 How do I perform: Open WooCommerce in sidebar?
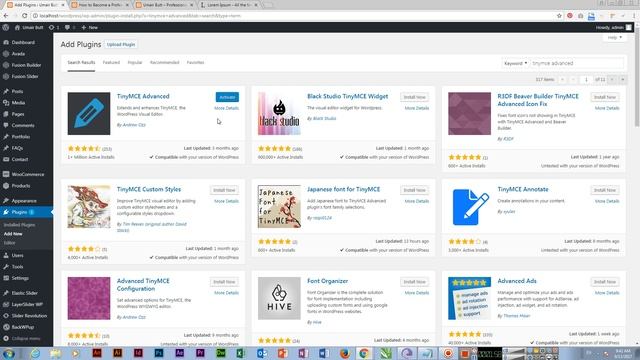(28, 174)
